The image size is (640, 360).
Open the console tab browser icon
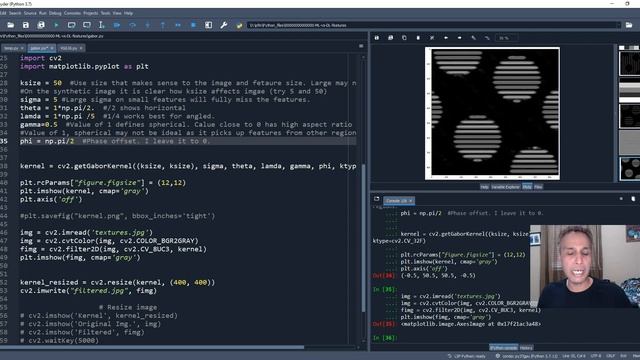(376, 199)
